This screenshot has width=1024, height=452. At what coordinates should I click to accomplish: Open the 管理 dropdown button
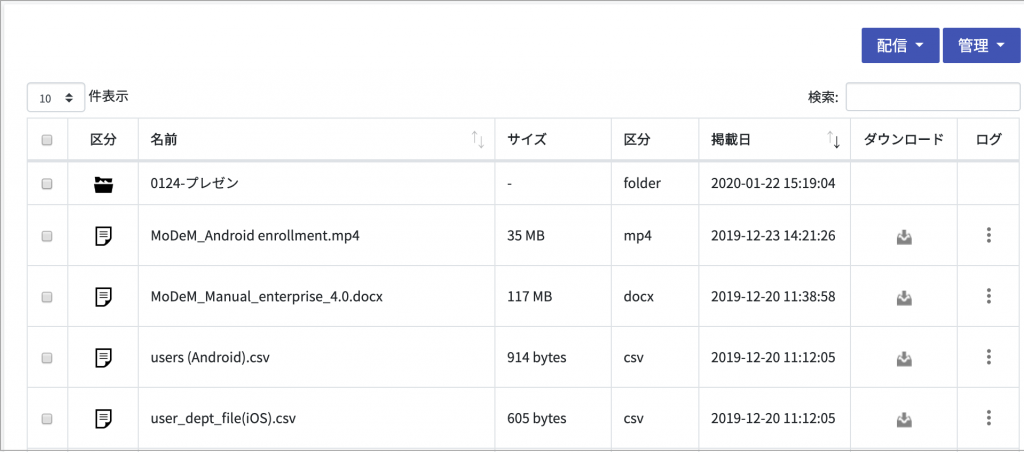(982, 45)
